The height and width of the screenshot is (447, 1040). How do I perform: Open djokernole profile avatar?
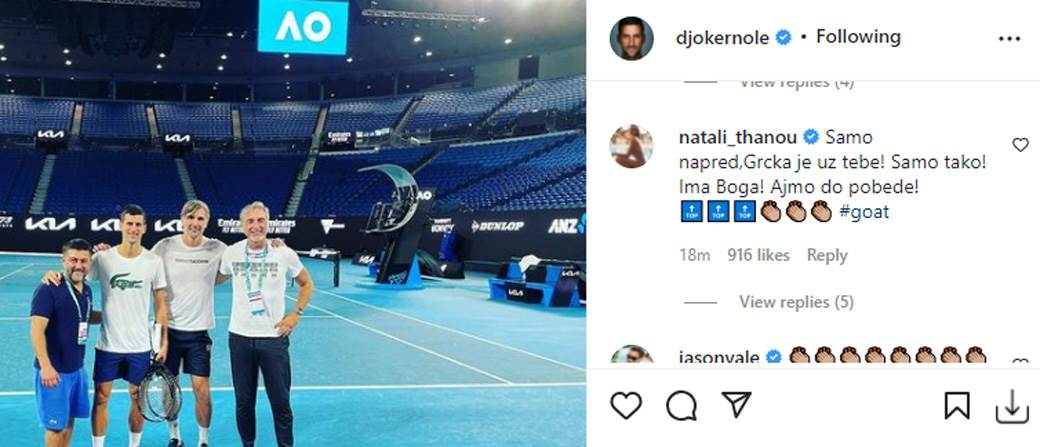[x=631, y=38]
